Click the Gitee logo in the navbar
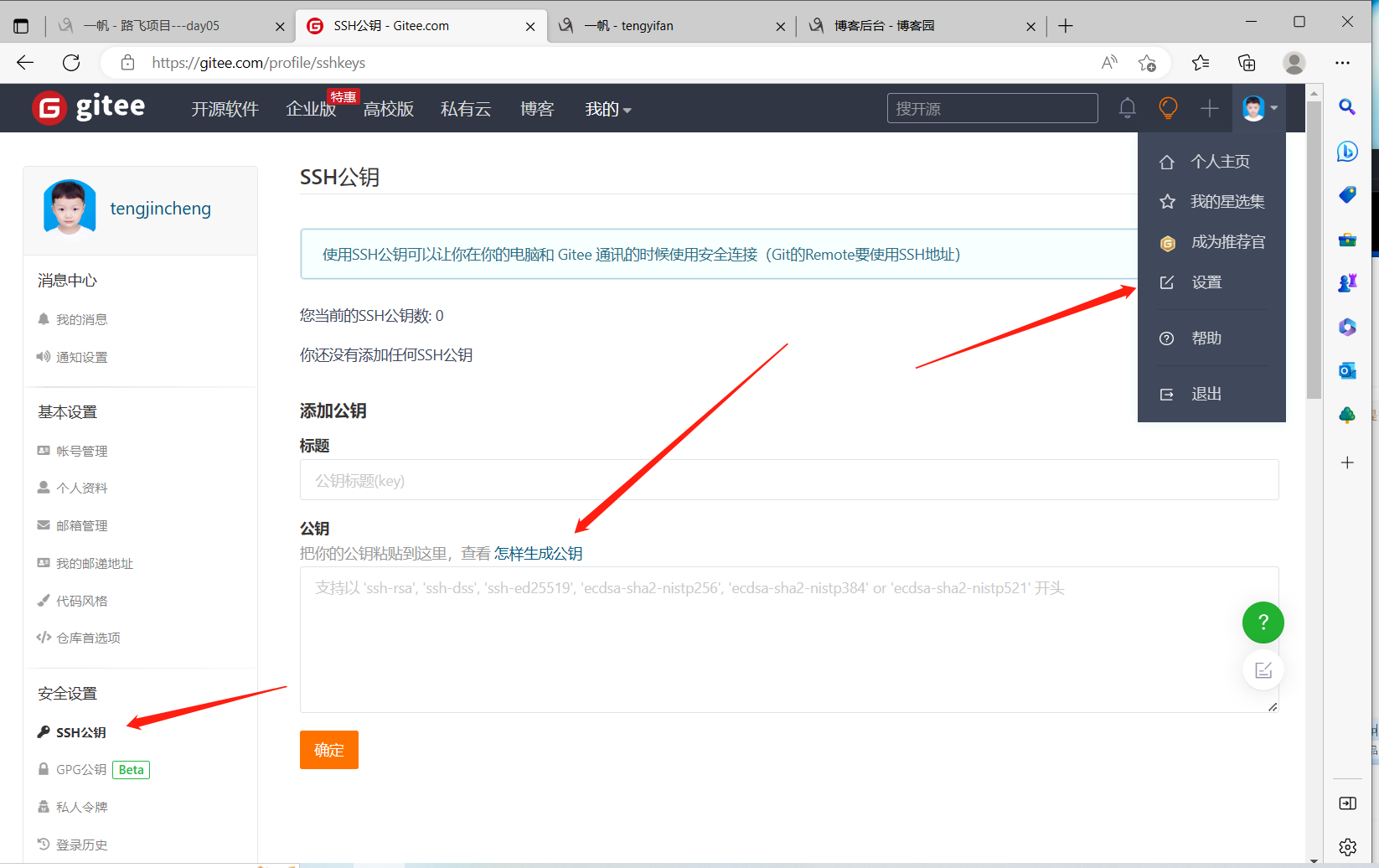Viewport: 1379px width, 868px height. pos(88,108)
